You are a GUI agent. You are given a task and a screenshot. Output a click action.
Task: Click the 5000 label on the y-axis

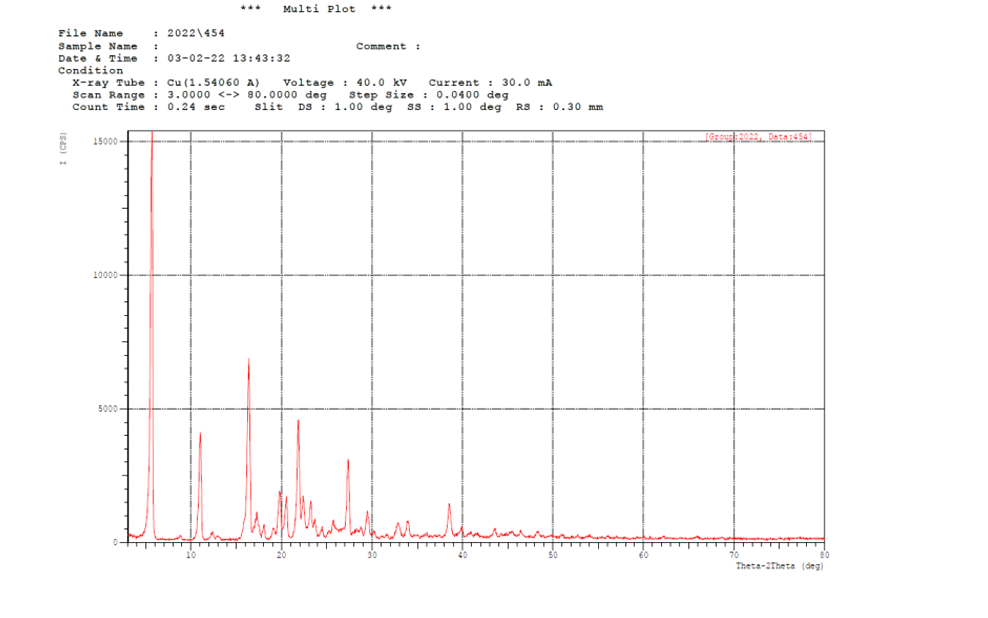(x=107, y=409)
